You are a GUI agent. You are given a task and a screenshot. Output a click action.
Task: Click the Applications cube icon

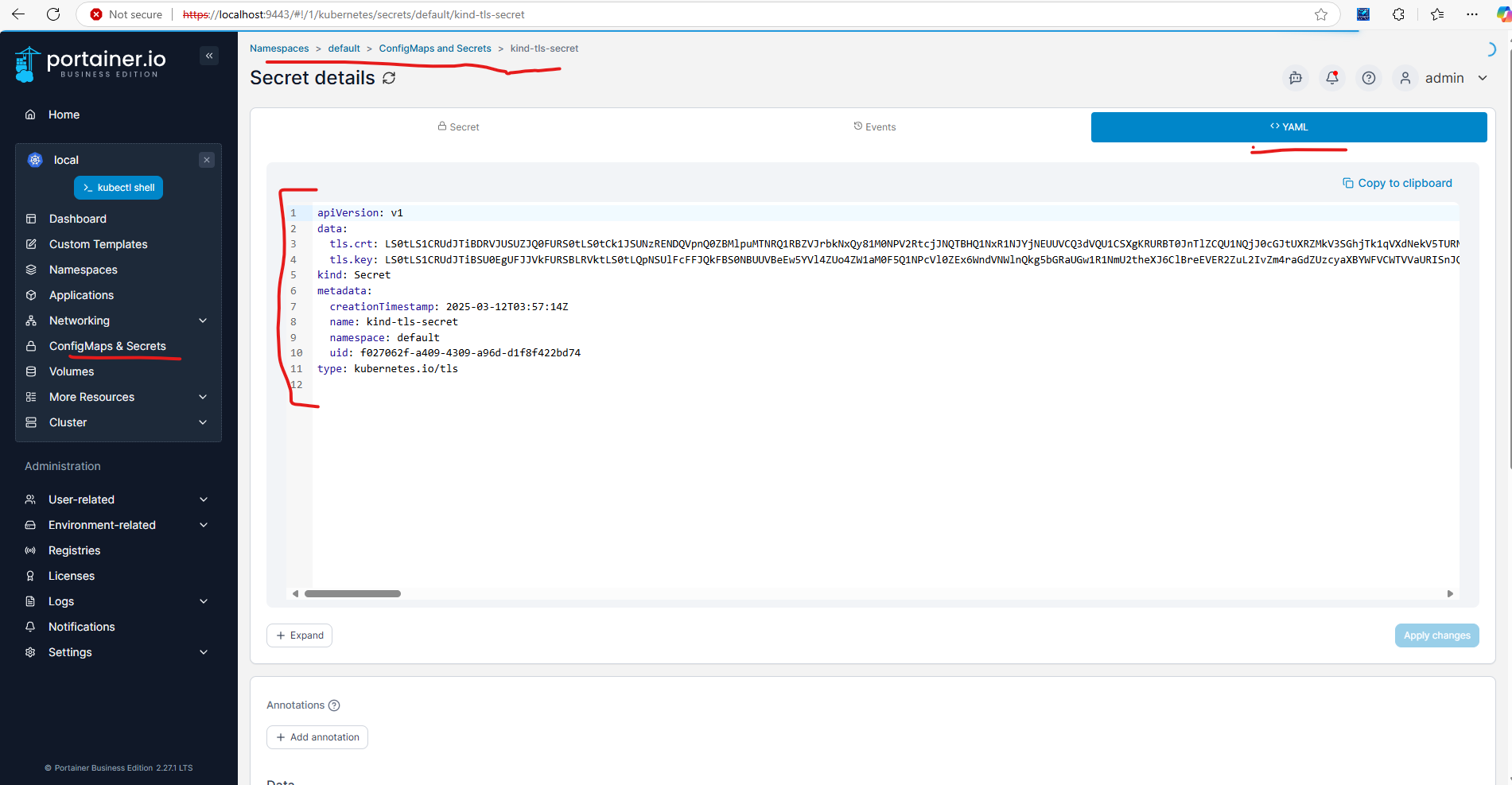click(31, 295)
